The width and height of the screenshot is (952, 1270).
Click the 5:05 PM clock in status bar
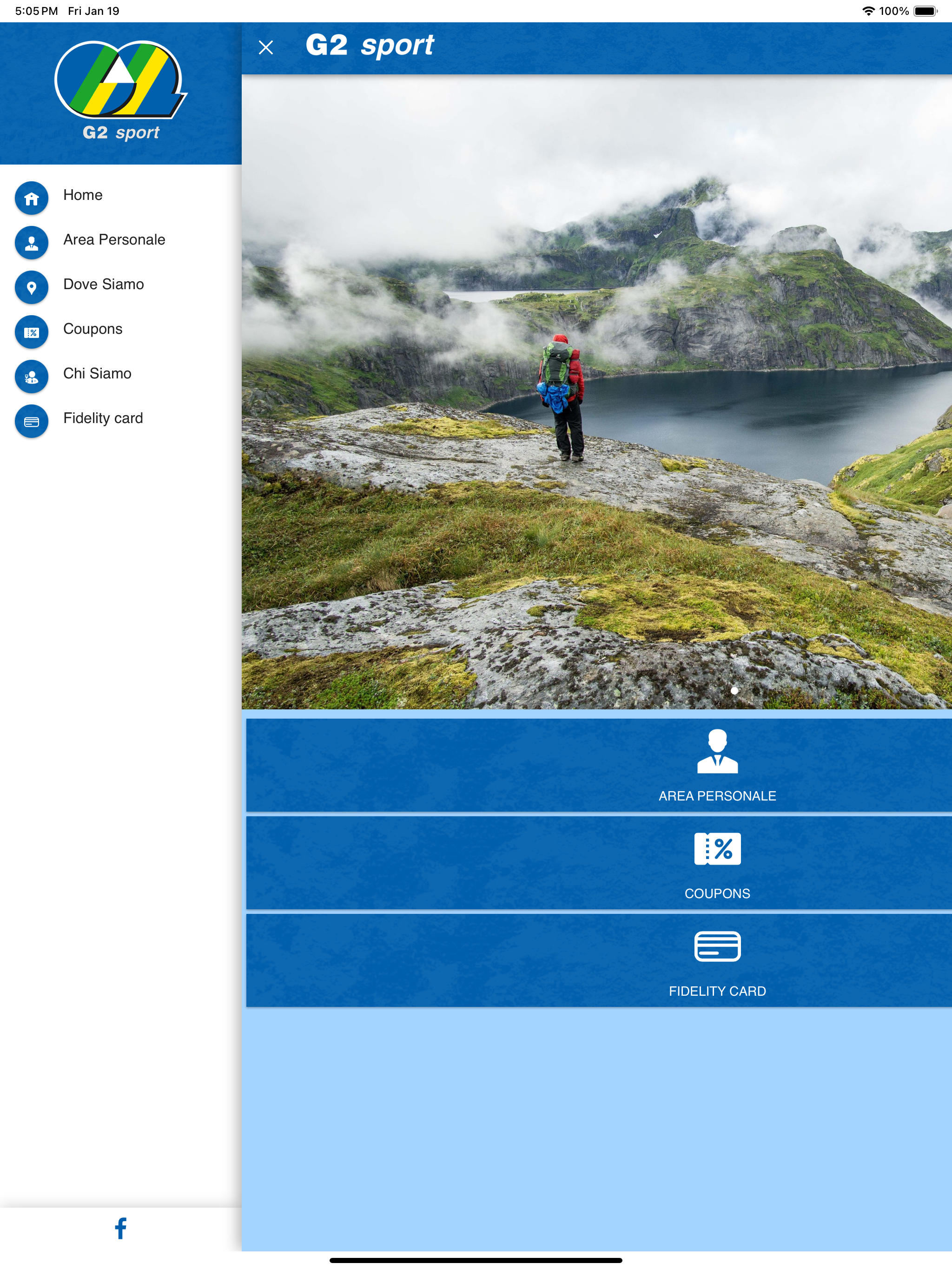(x=36, y=11)
